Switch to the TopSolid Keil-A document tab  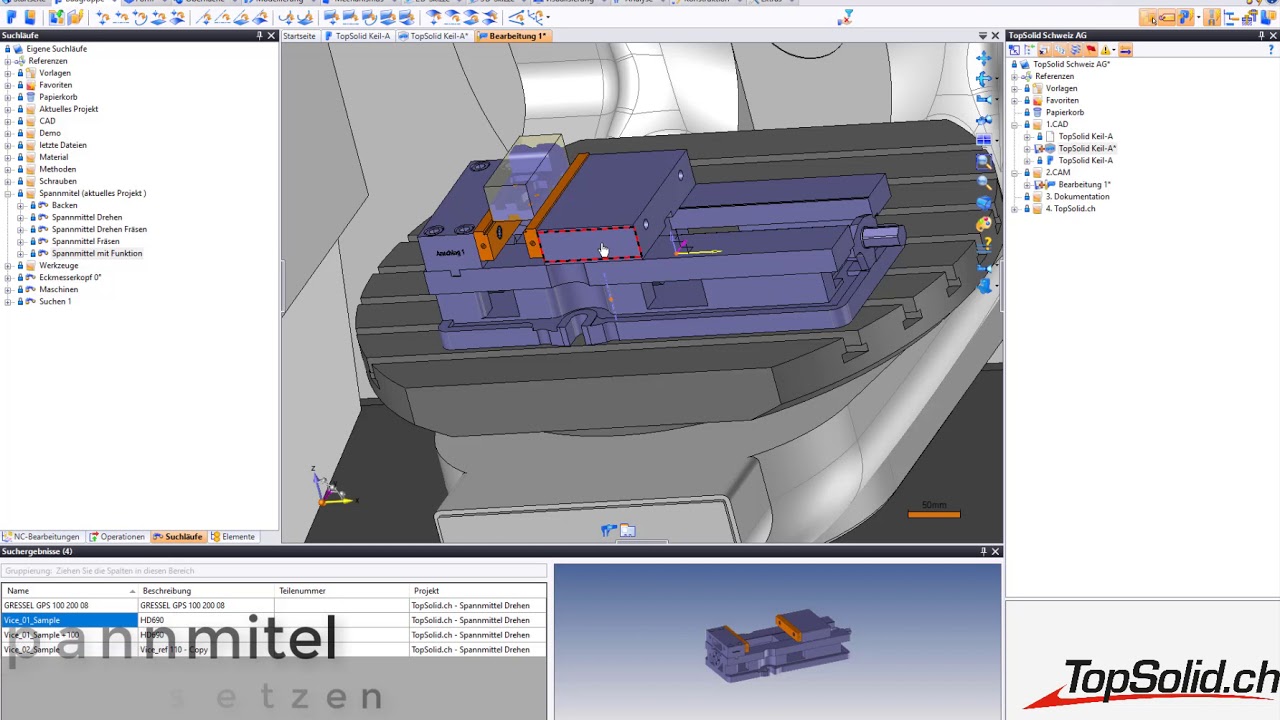pos(357,35)
